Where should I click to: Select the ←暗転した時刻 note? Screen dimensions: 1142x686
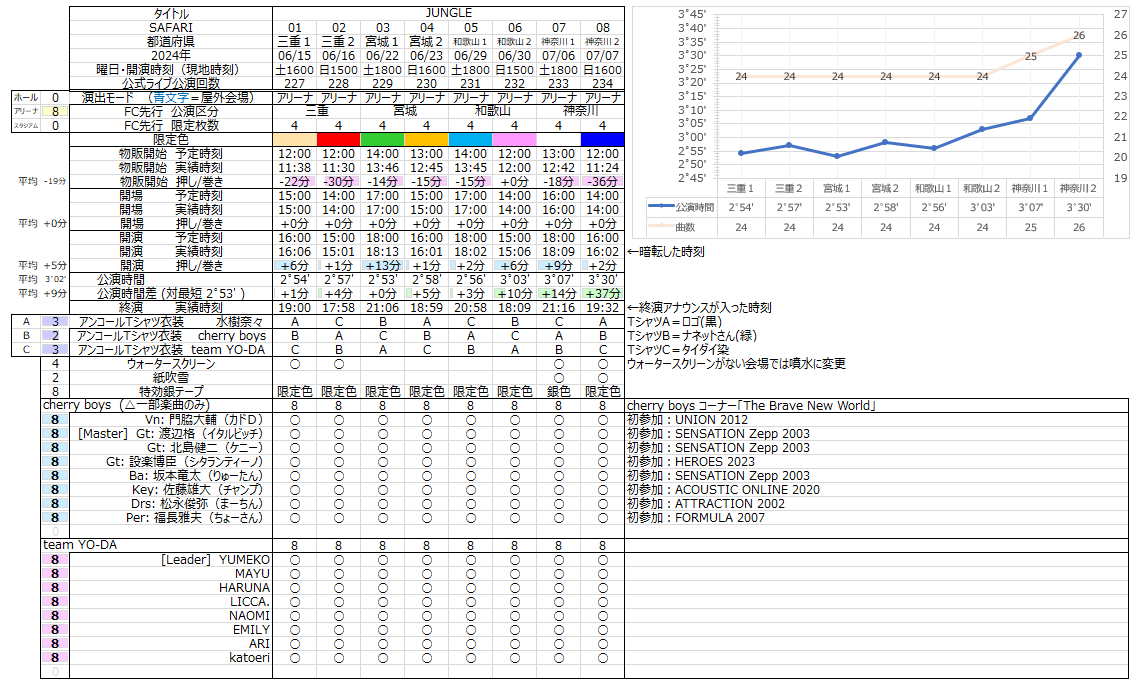pyautogui.click(x=666, y=252)
